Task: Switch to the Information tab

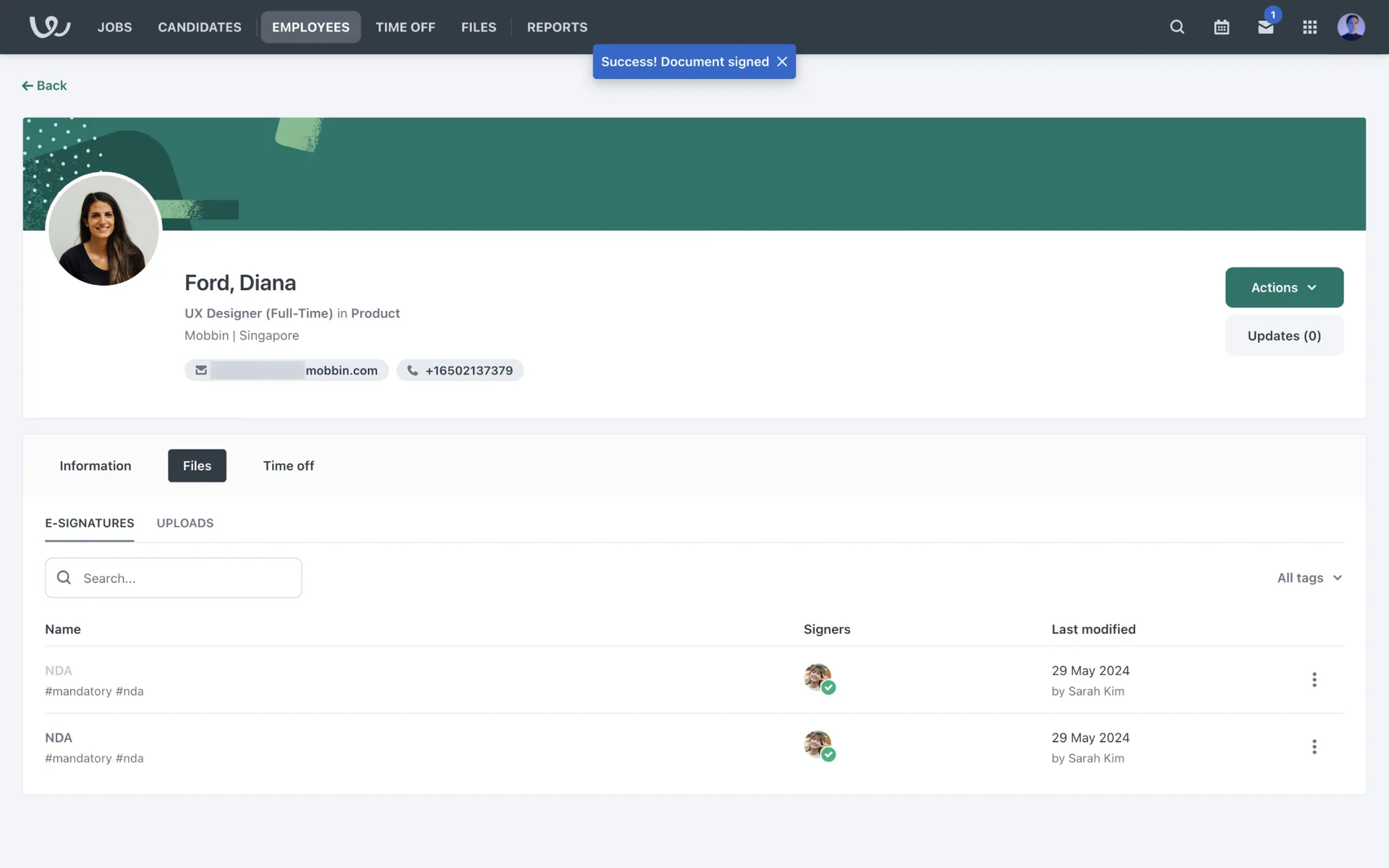Action: pos(95,466)
